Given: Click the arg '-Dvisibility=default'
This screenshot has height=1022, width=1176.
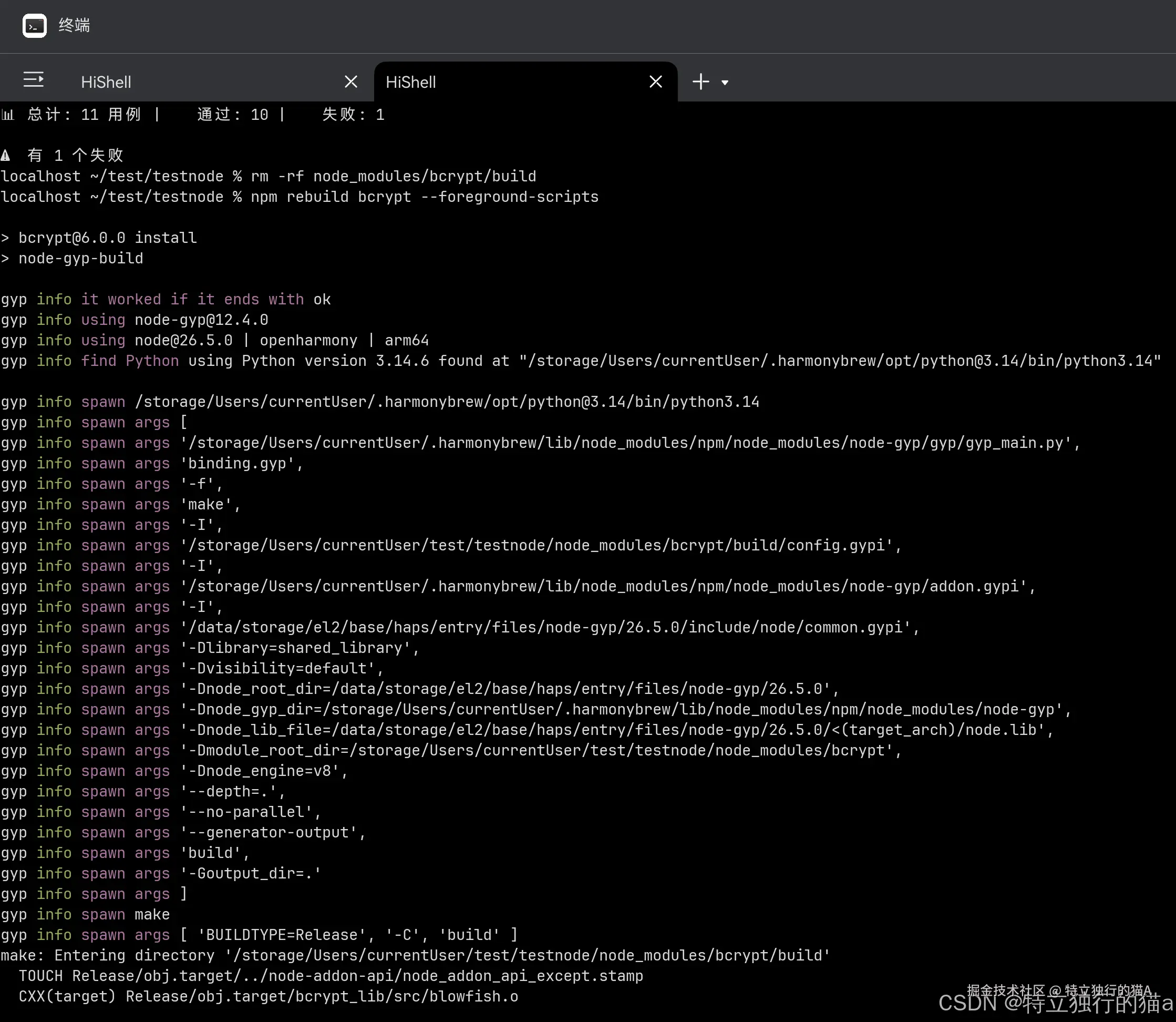Looking at the screenshot, I should (282, 668).
